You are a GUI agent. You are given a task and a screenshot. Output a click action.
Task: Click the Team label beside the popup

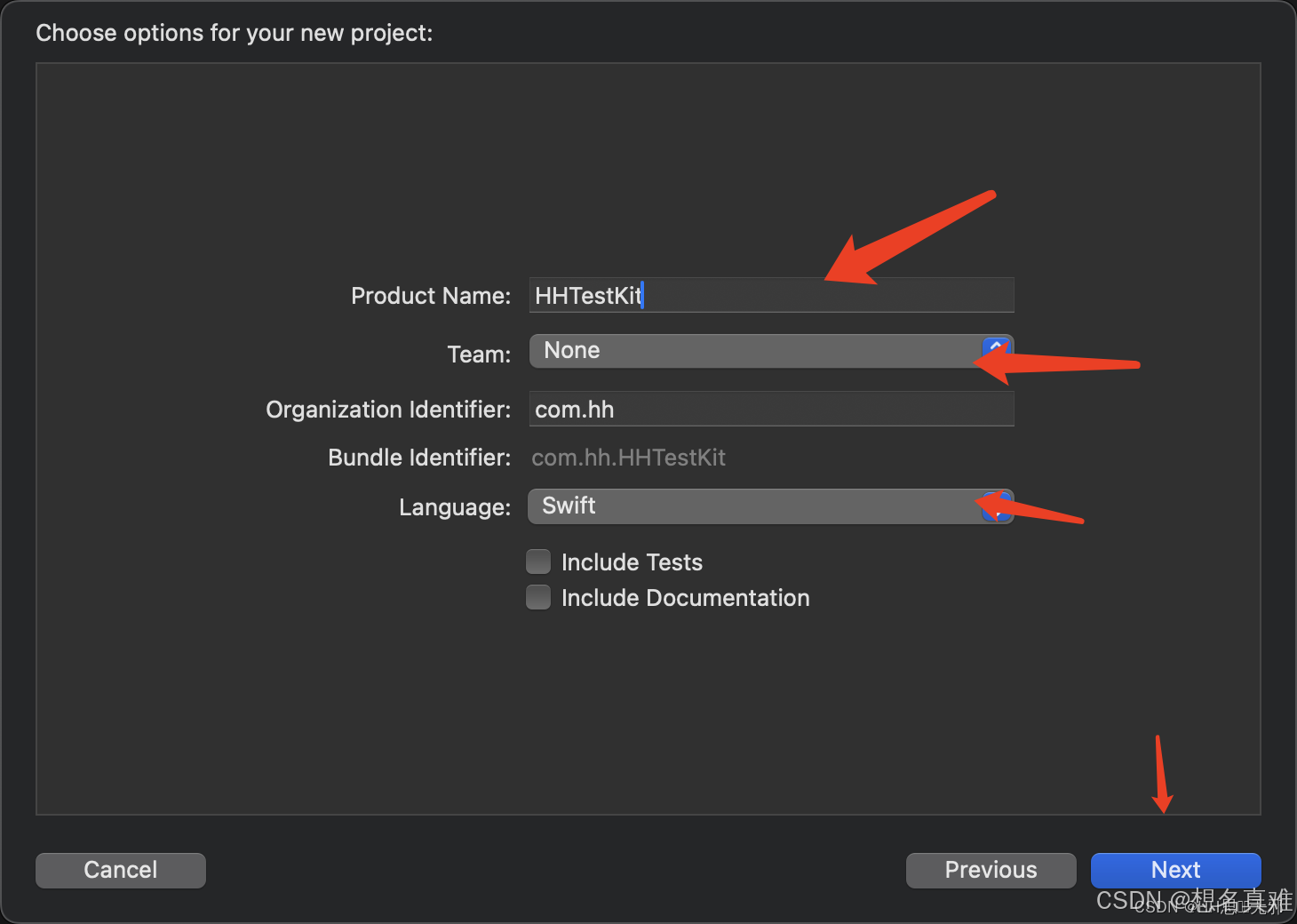click(x=478, y=354)
